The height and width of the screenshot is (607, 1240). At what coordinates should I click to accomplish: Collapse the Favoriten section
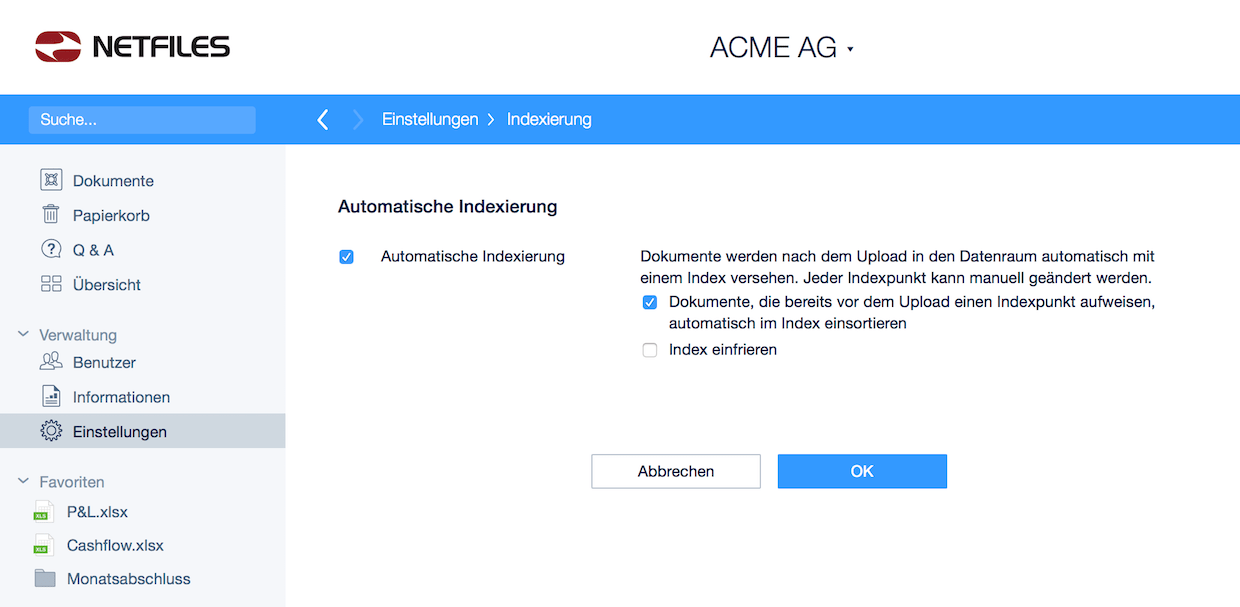[x=24, y=482]
